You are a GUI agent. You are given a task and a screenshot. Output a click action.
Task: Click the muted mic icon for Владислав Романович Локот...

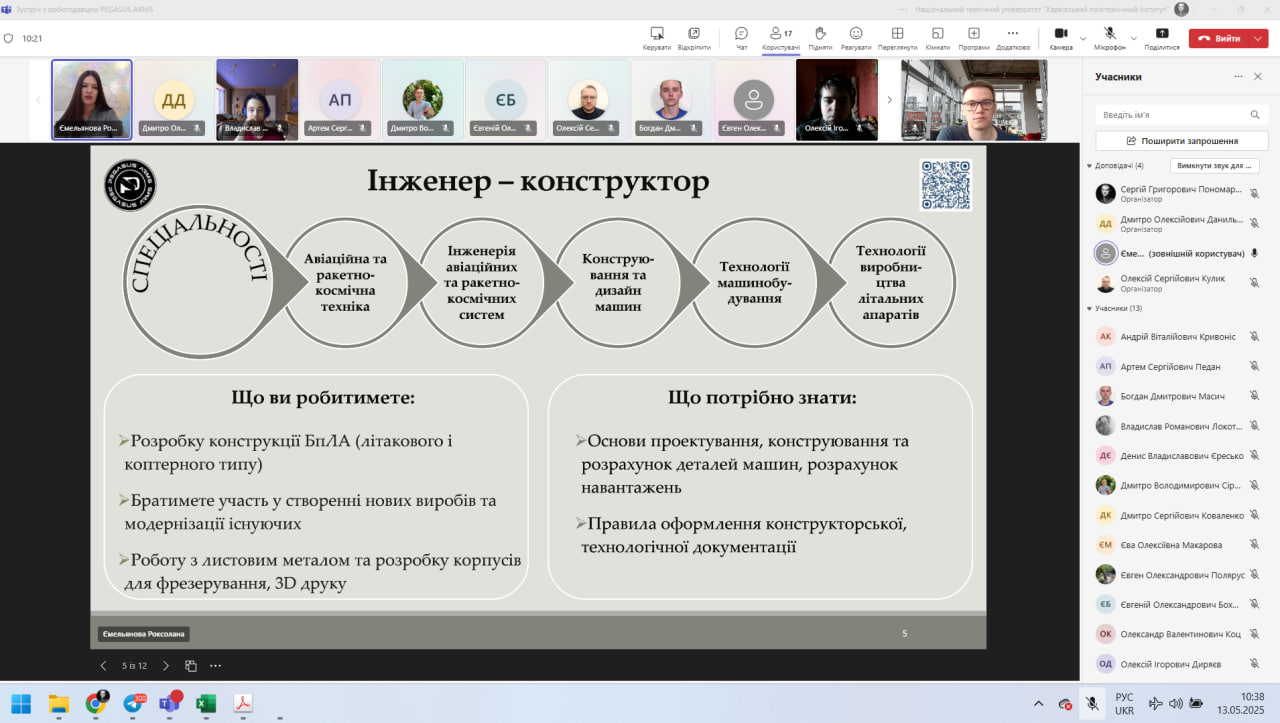click(1254, 426)
